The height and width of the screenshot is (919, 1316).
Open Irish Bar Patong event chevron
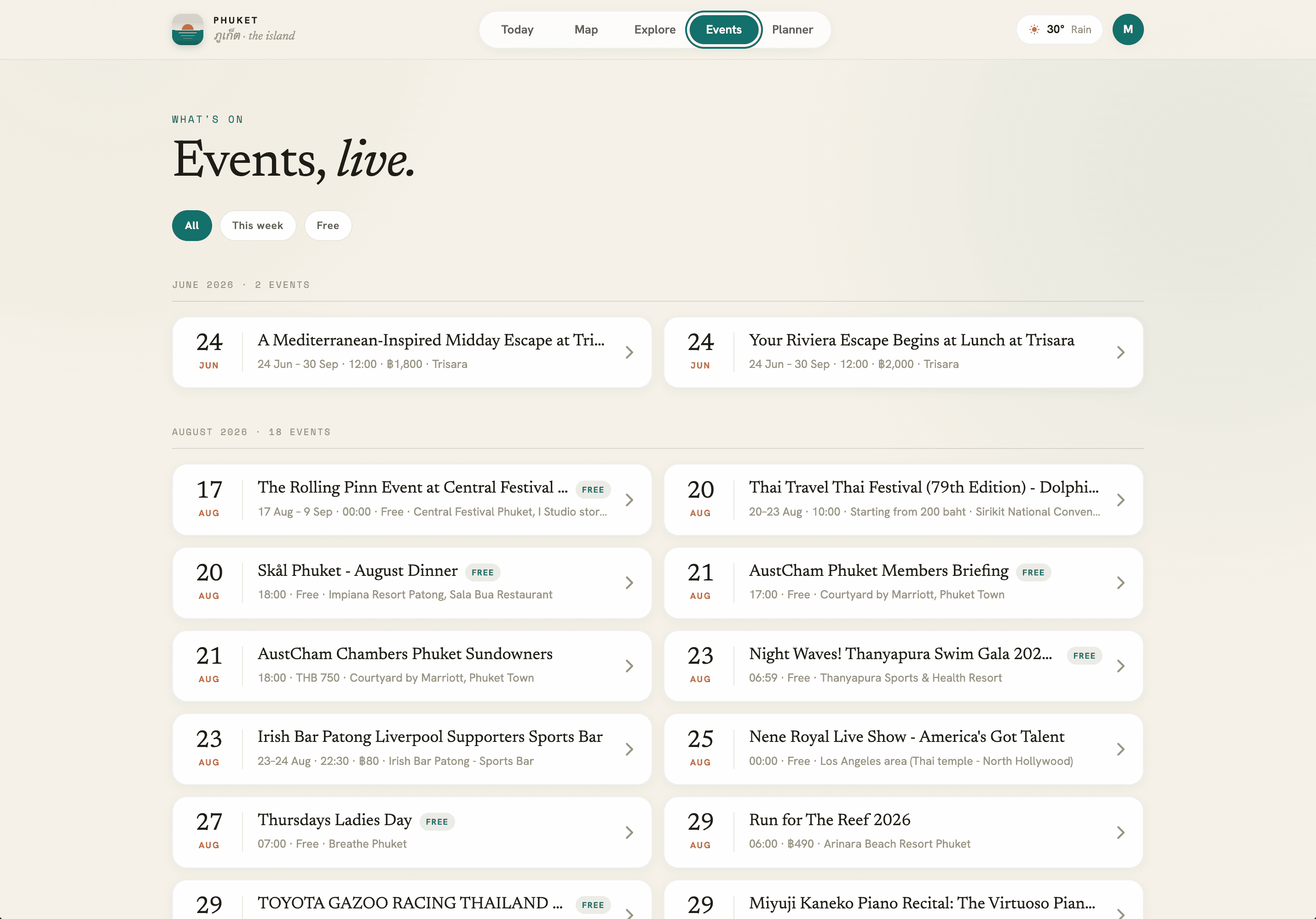tap(629, 749)
